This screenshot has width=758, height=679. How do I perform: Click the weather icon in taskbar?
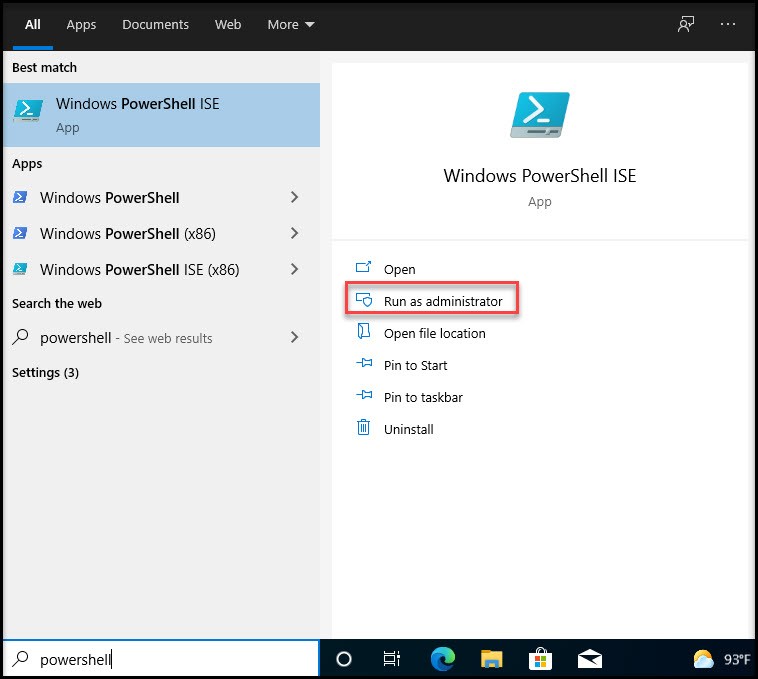click(703, 659)
